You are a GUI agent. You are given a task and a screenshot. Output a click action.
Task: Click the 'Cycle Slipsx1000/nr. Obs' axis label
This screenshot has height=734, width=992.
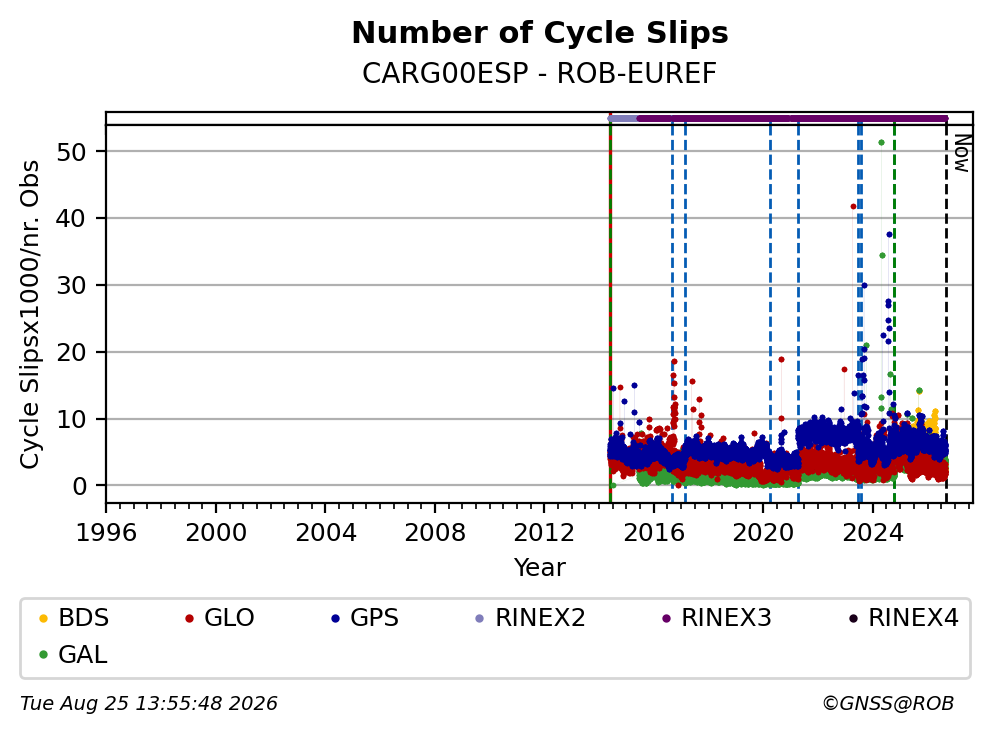29,314
